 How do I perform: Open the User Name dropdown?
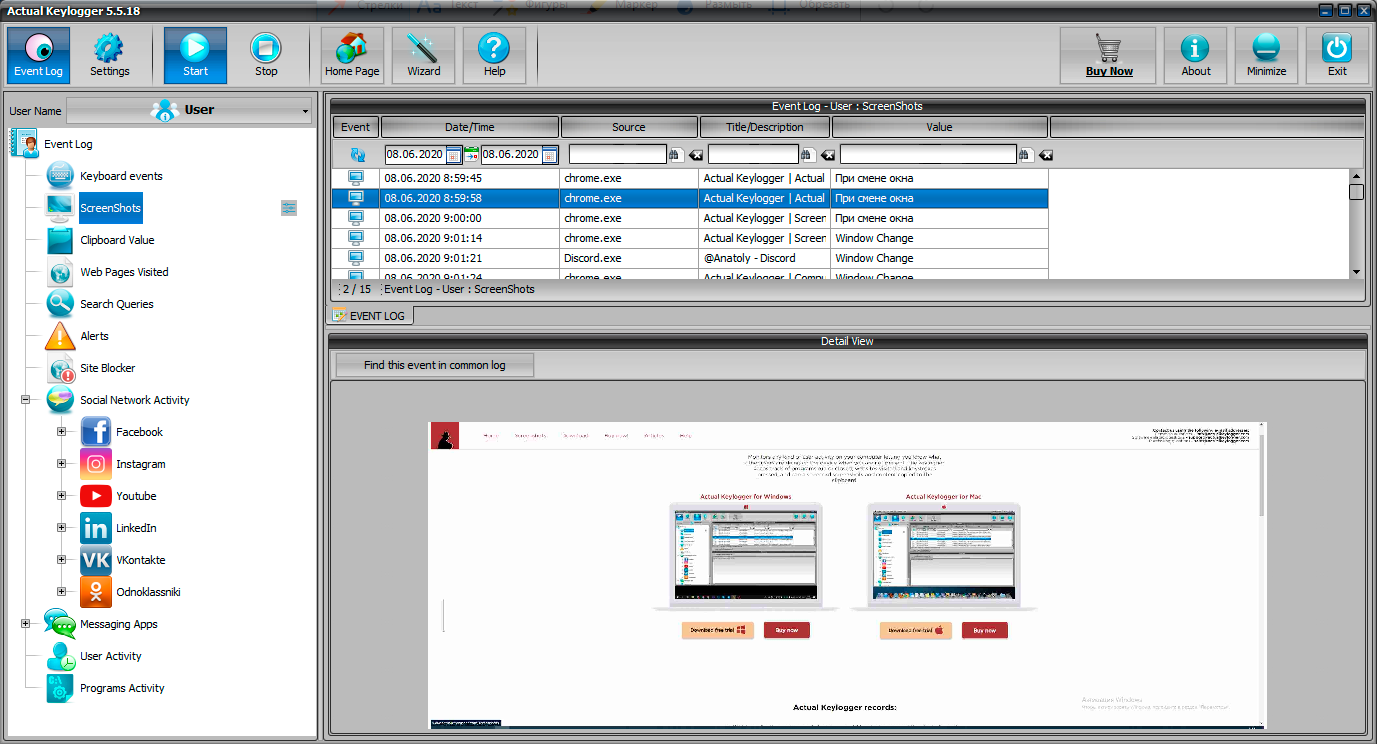[x=190, y=110]
